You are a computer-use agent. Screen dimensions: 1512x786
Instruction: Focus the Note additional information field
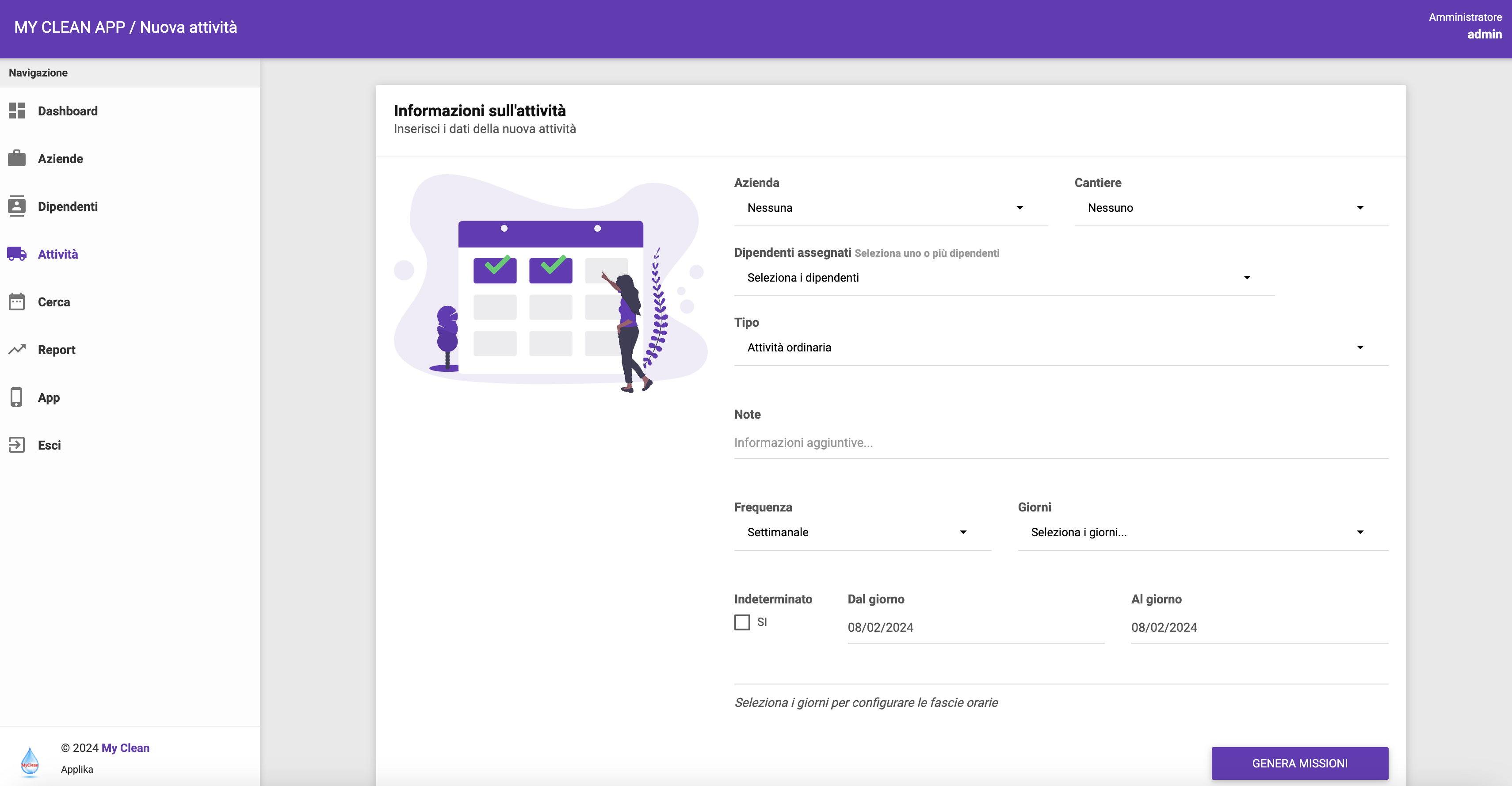coord(1061,443)
